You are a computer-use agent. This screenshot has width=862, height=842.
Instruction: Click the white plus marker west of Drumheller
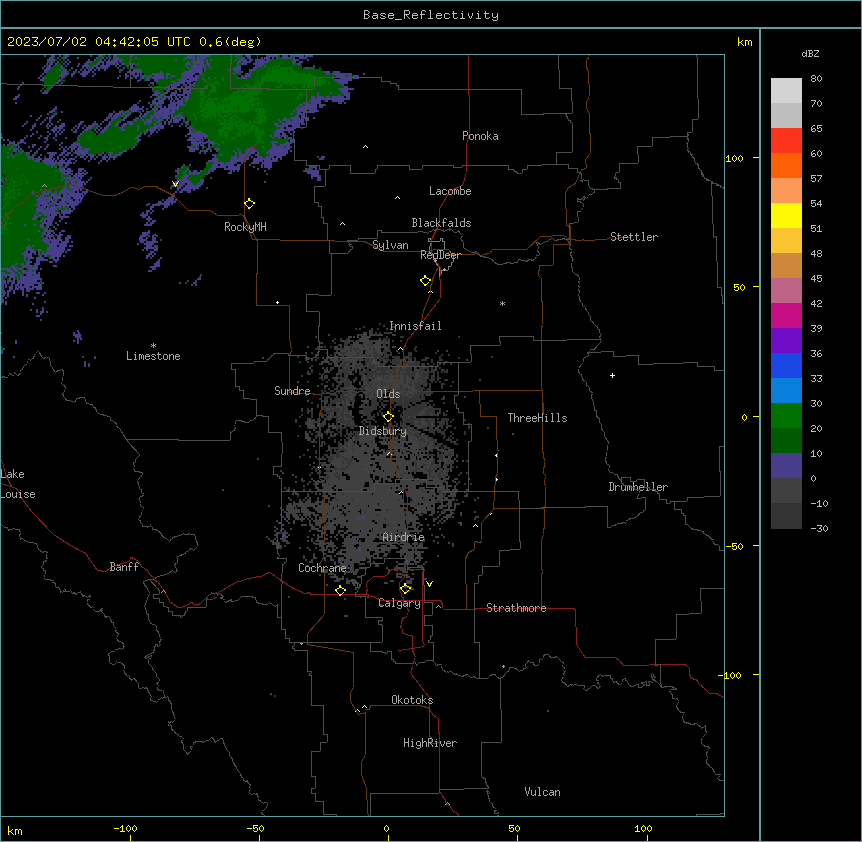[x=612, y=375]
